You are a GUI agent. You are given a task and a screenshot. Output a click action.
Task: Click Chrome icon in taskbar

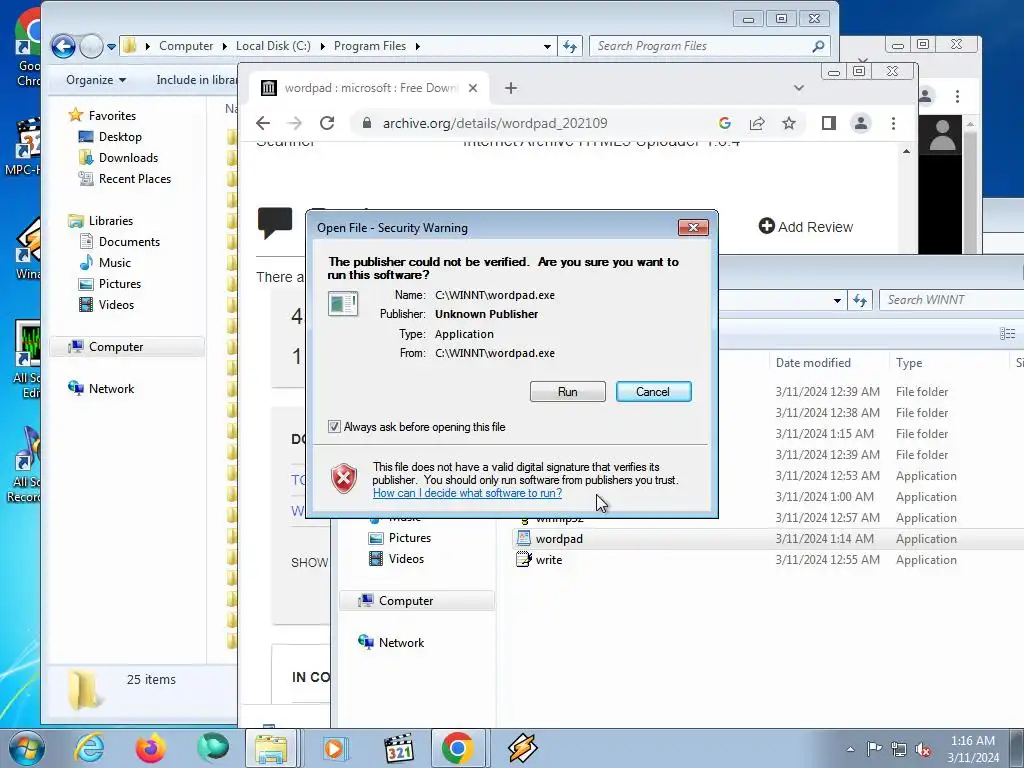point(457,748)
